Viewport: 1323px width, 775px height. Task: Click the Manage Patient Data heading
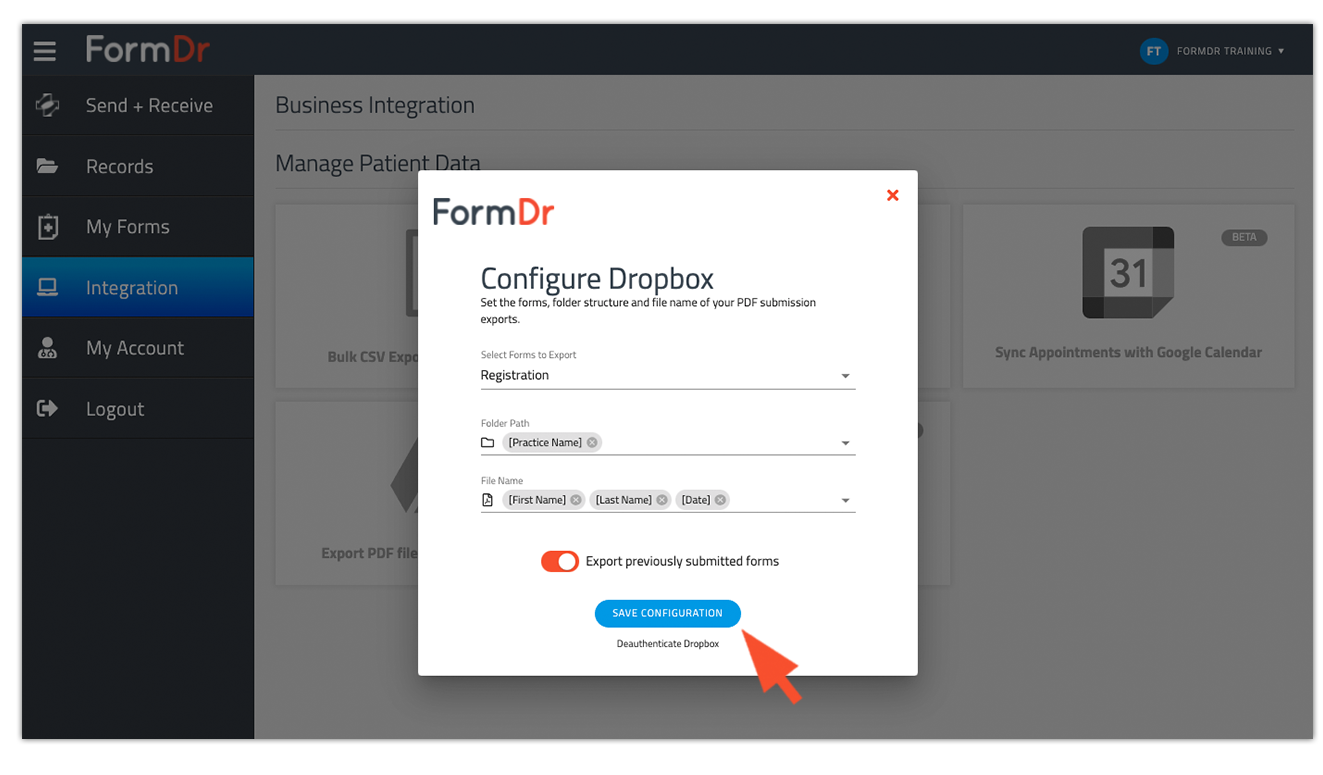coord(378,162)
